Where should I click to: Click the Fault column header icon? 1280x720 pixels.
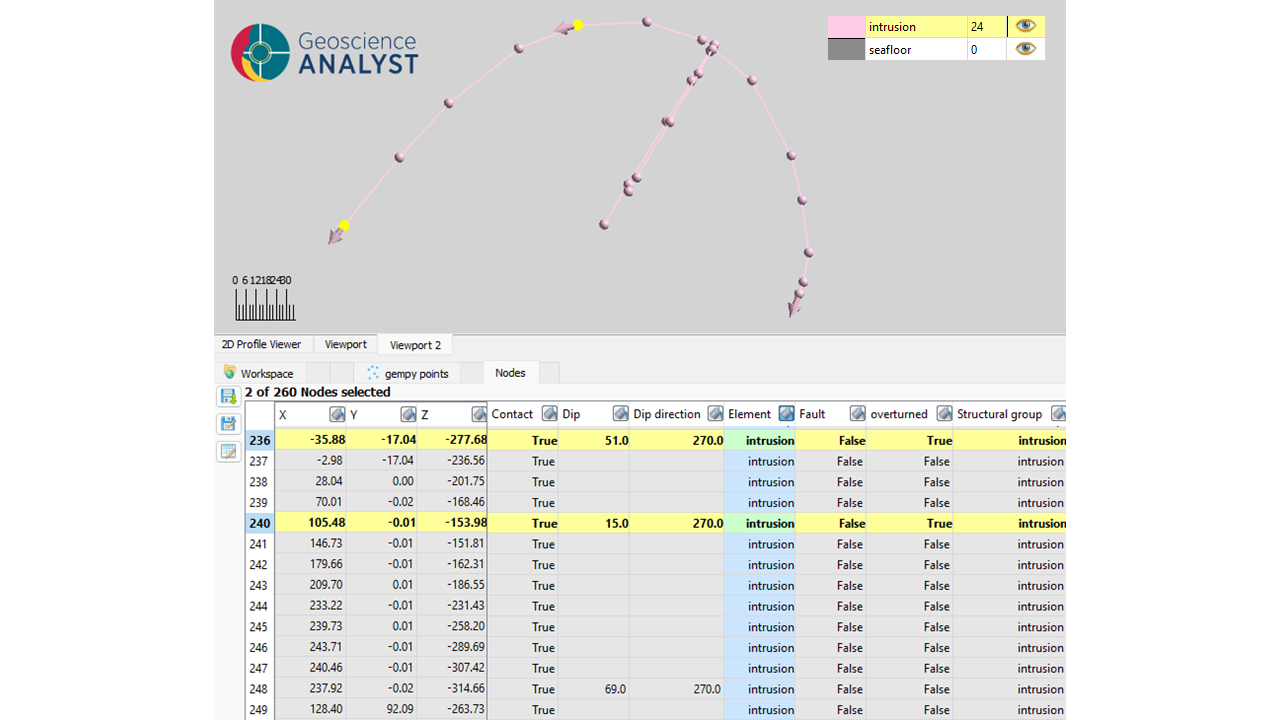pyautogui.click(x=857, y=414)
